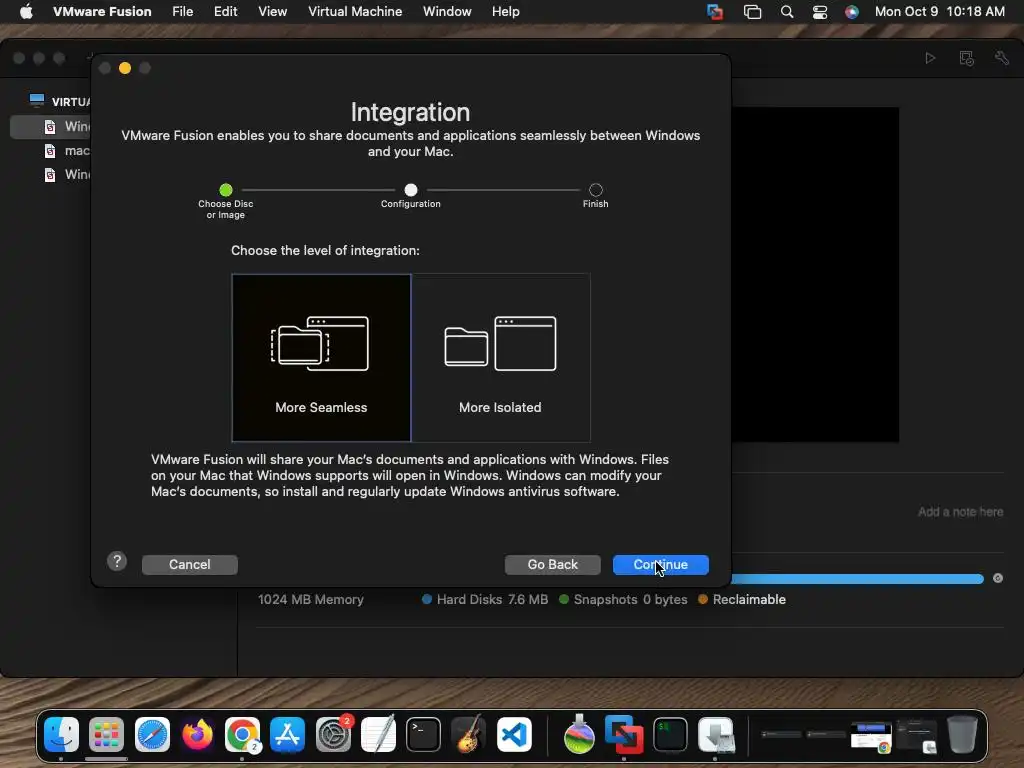This screenshot has height=768, width=1024.
Task: Click the 1024 MB Memory text
Action: coord(311,600)
